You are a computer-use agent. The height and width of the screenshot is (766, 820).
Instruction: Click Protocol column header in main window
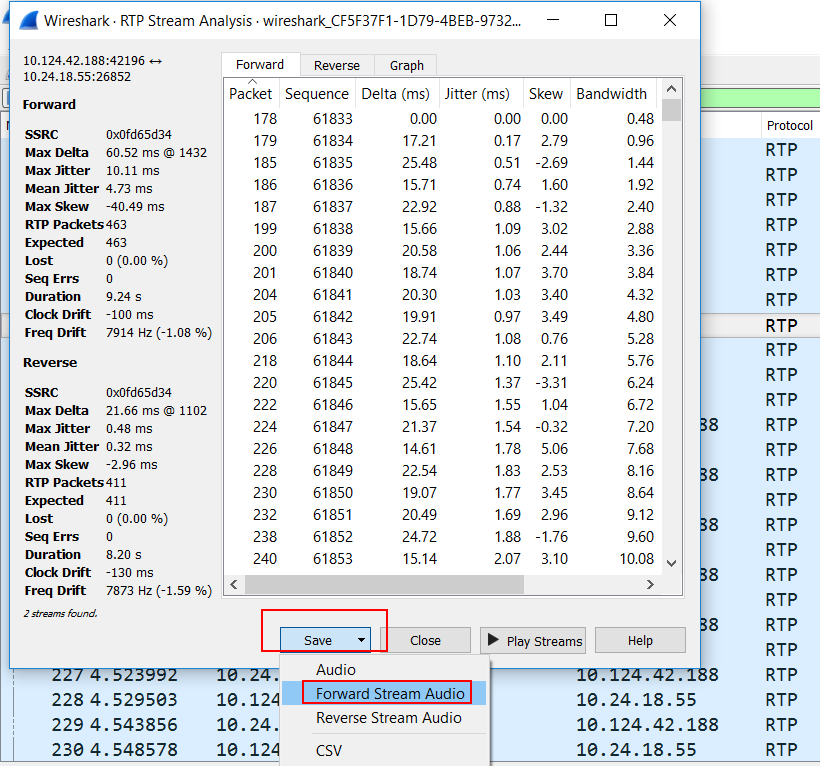coord(789,125)
